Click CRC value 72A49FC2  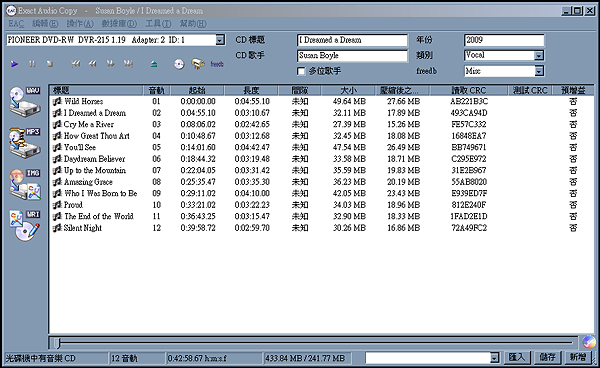(x=469, y=228)
